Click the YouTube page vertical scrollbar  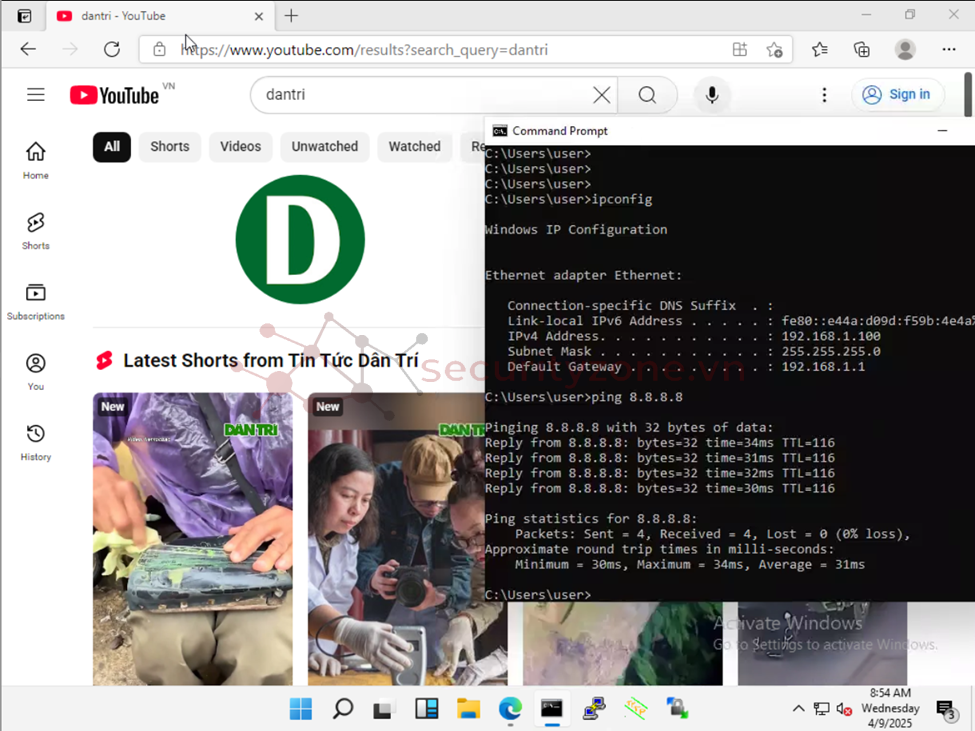(968, 94)
